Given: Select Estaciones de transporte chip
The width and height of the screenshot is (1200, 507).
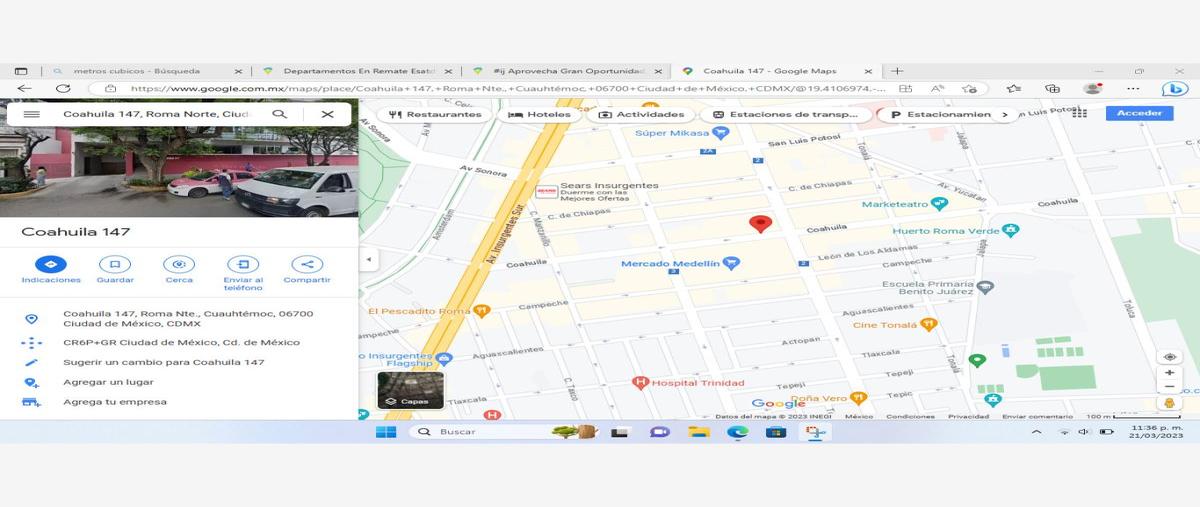Looking at the screenshot, I should (786, 114).
